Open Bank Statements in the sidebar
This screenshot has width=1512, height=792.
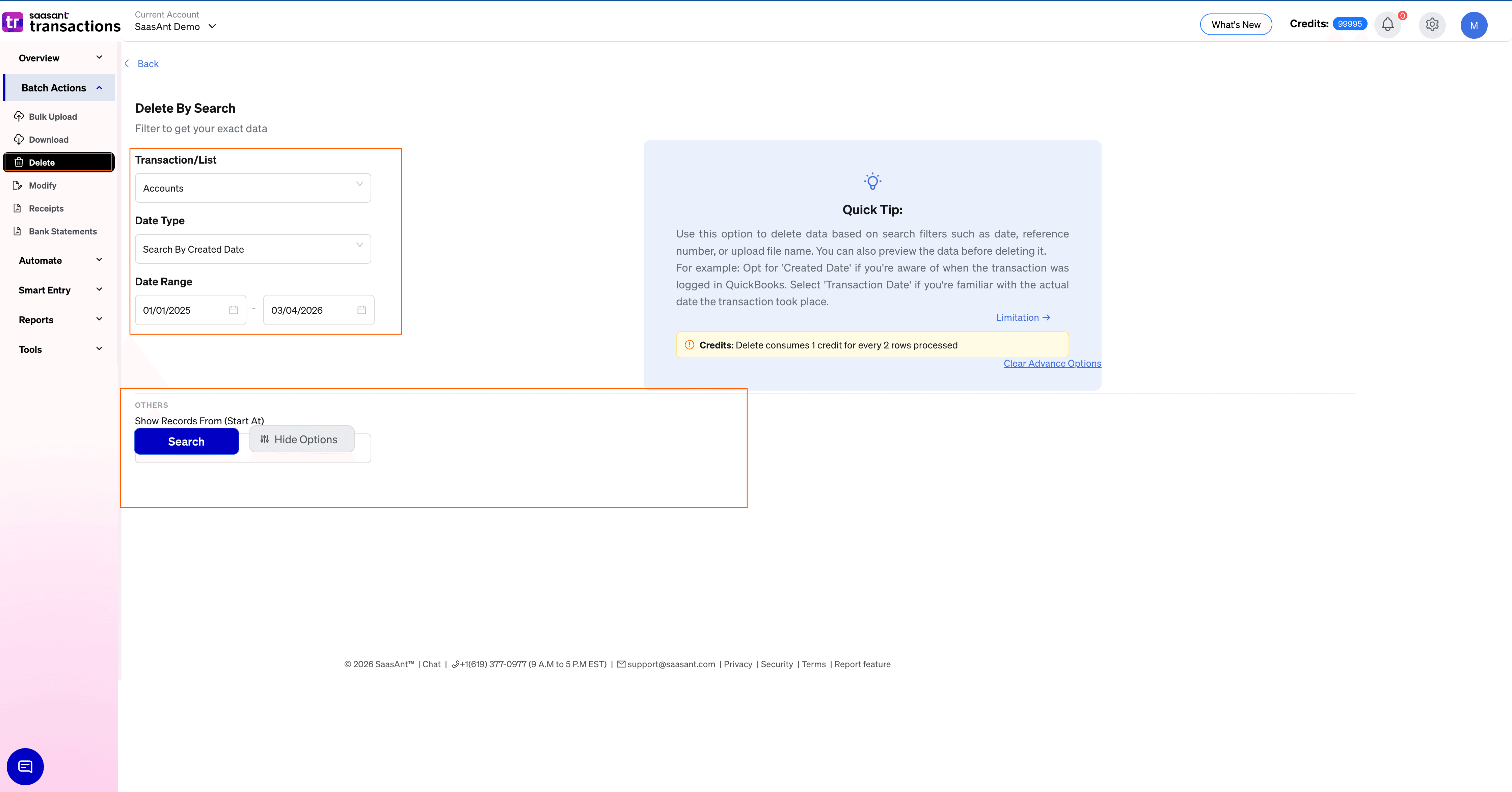[62, 231]
